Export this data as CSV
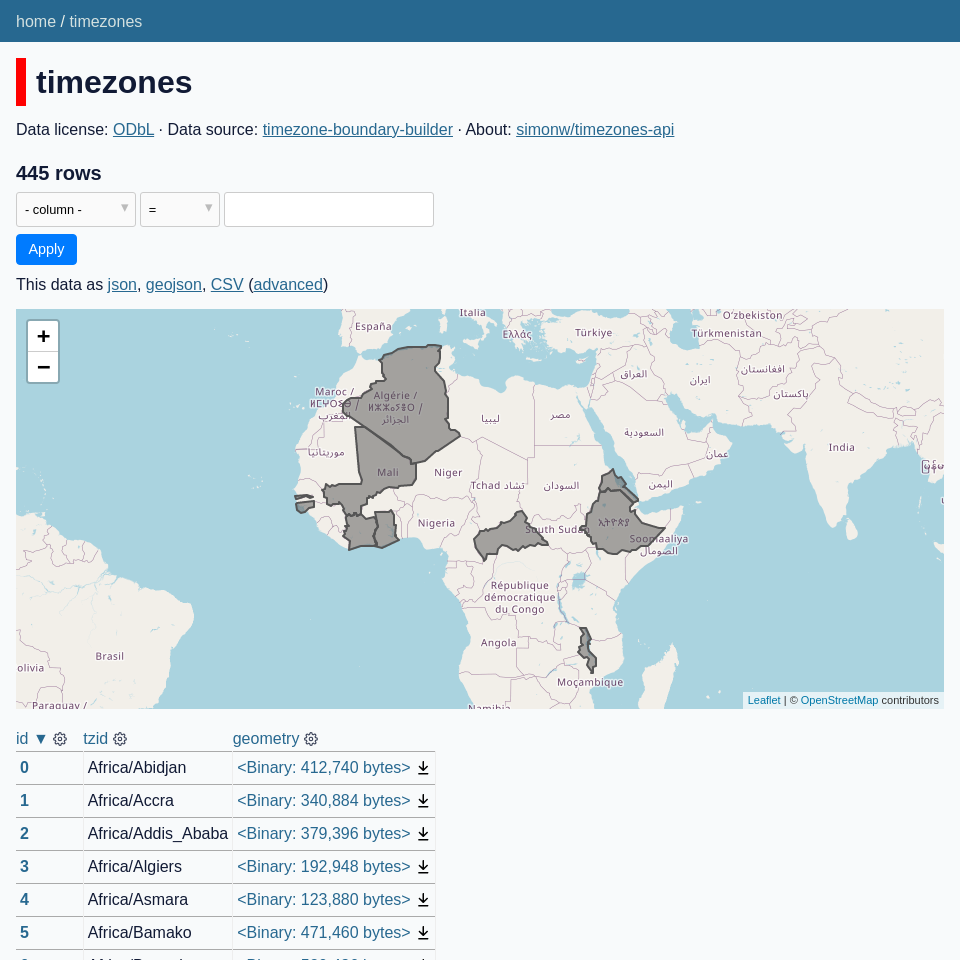 pos(227,285)
